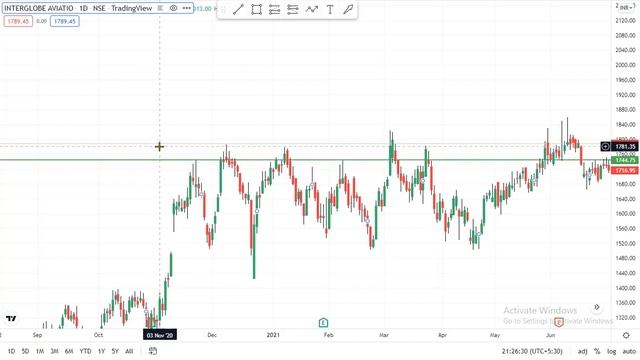Switch to the 1Y date range

[102, 351]
